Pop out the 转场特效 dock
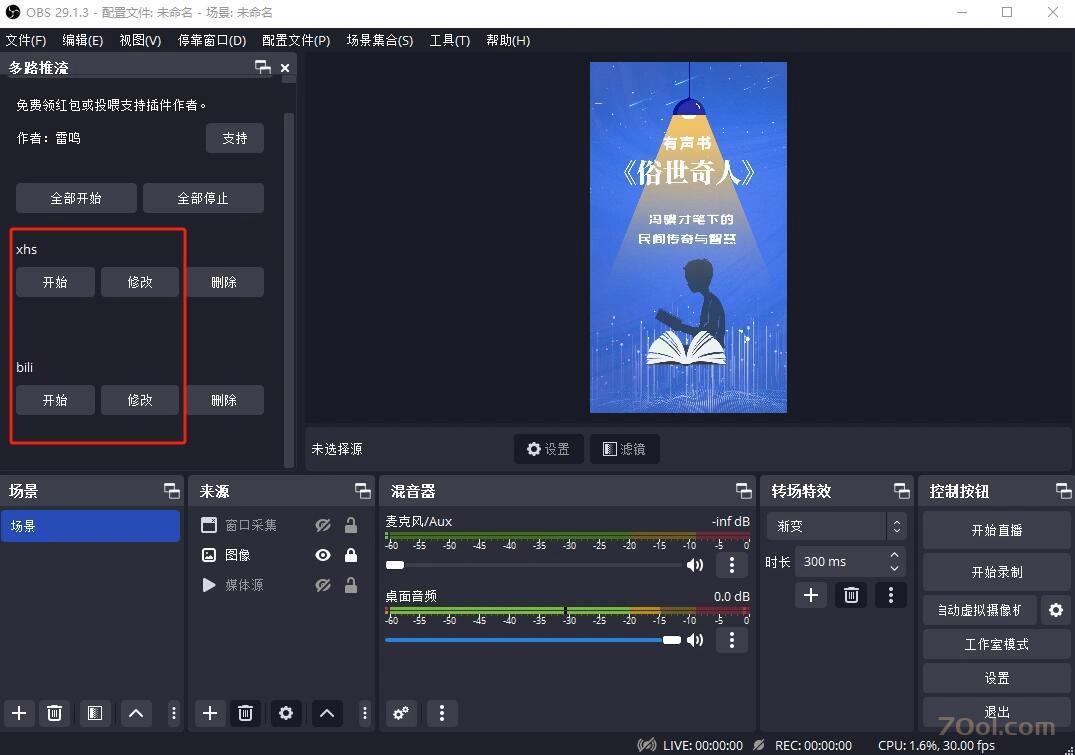The image size is (1075, 755). (x=902, y=490)
